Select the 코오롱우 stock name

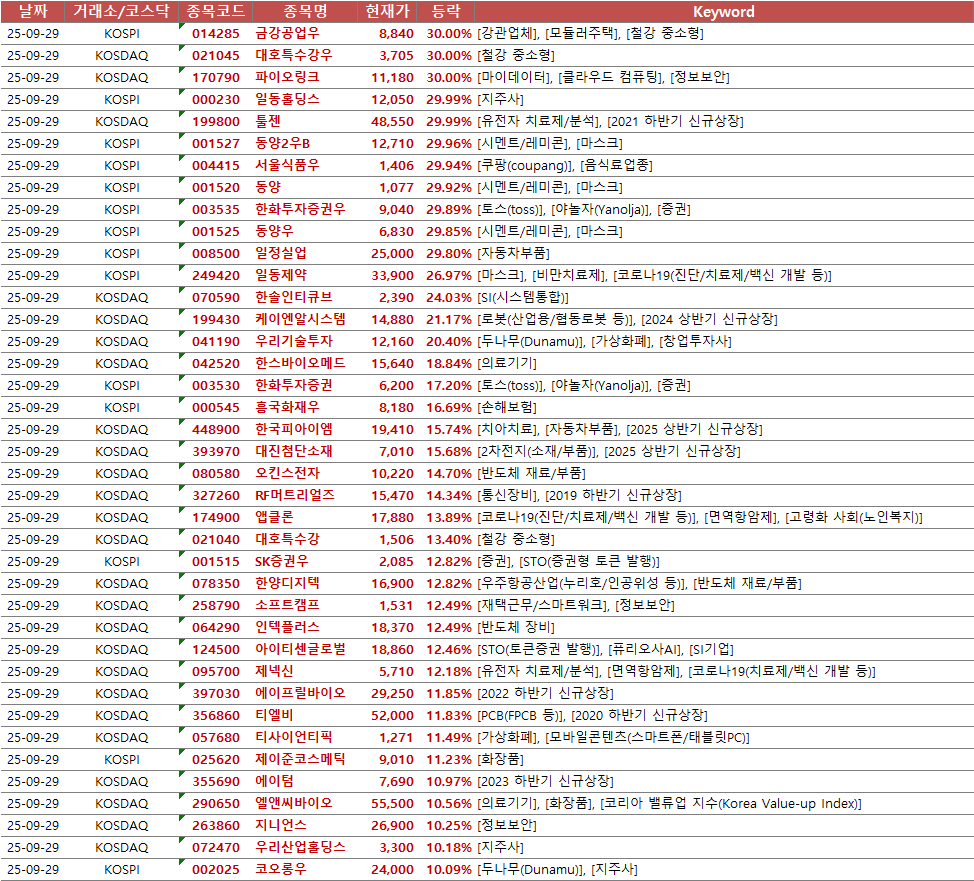click(281, 869)
